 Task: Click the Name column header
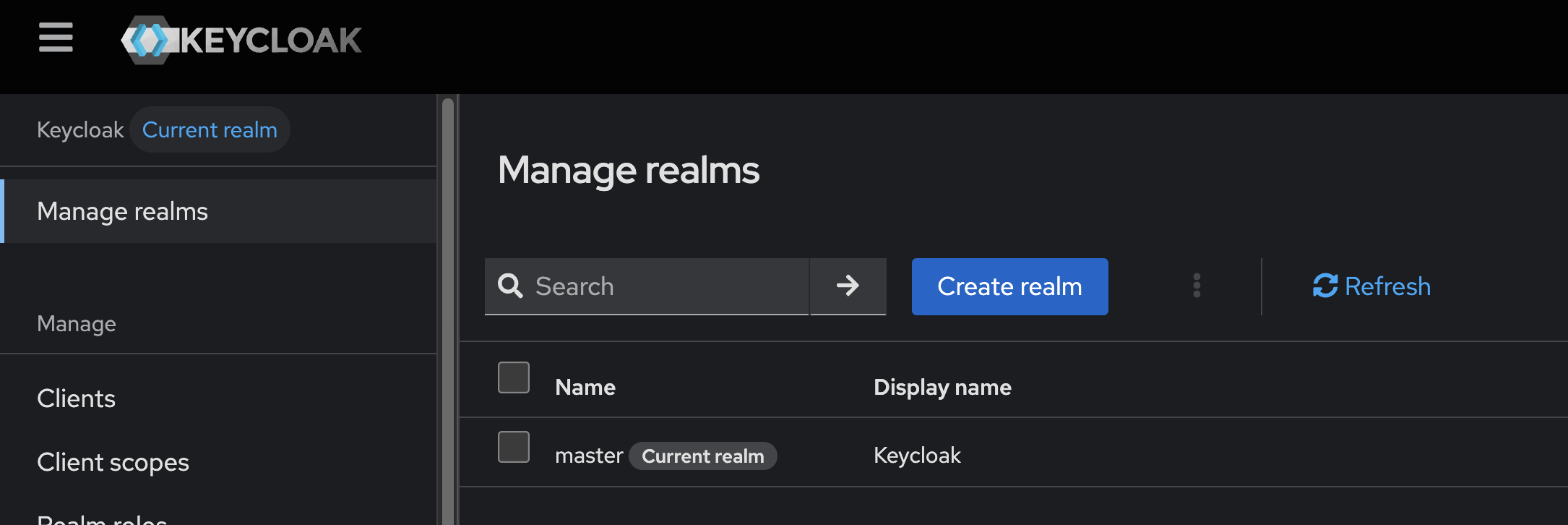pyautogui.click(x=585, y=388)
